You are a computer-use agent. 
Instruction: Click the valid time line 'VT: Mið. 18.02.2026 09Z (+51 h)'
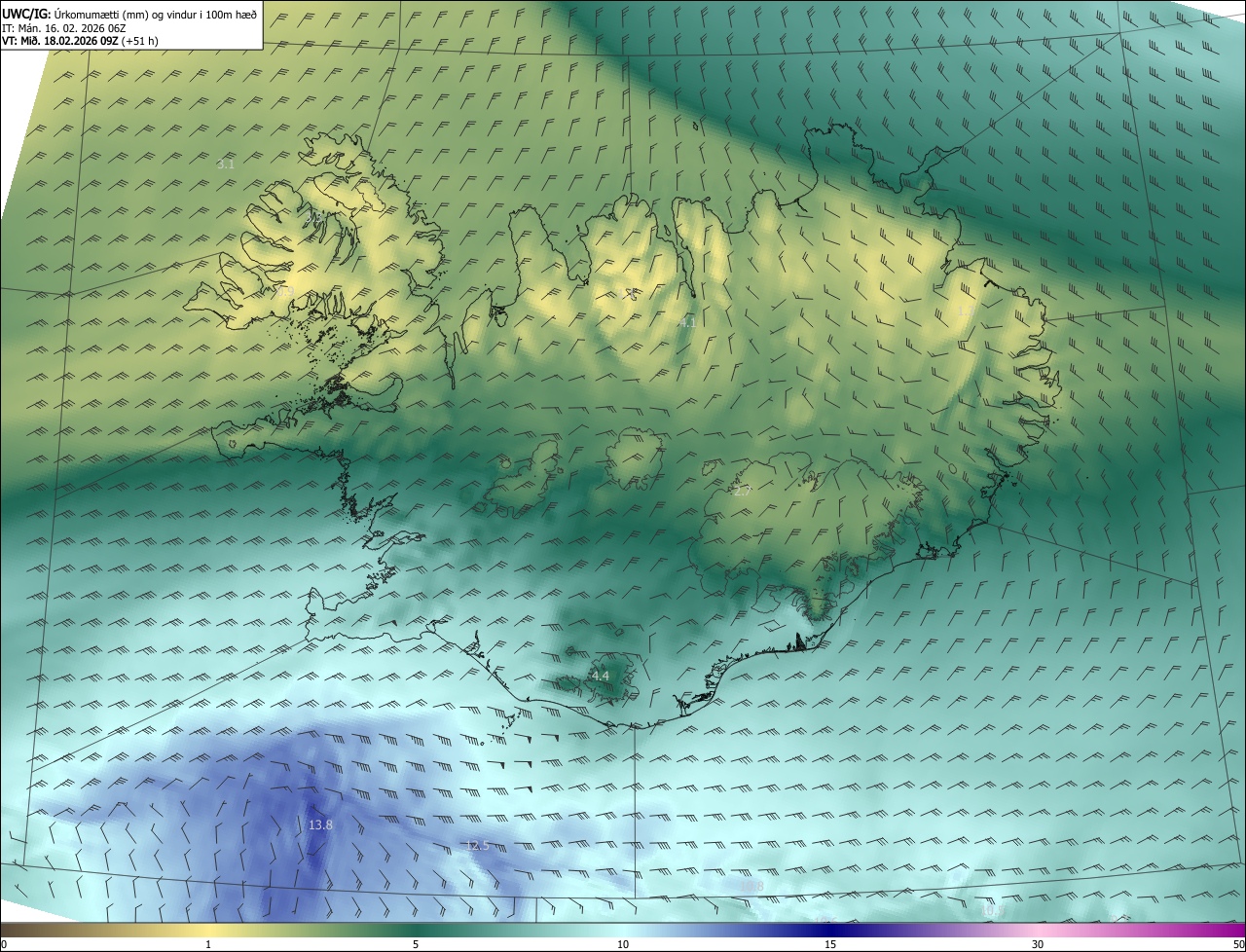click(x=80, y=41)
